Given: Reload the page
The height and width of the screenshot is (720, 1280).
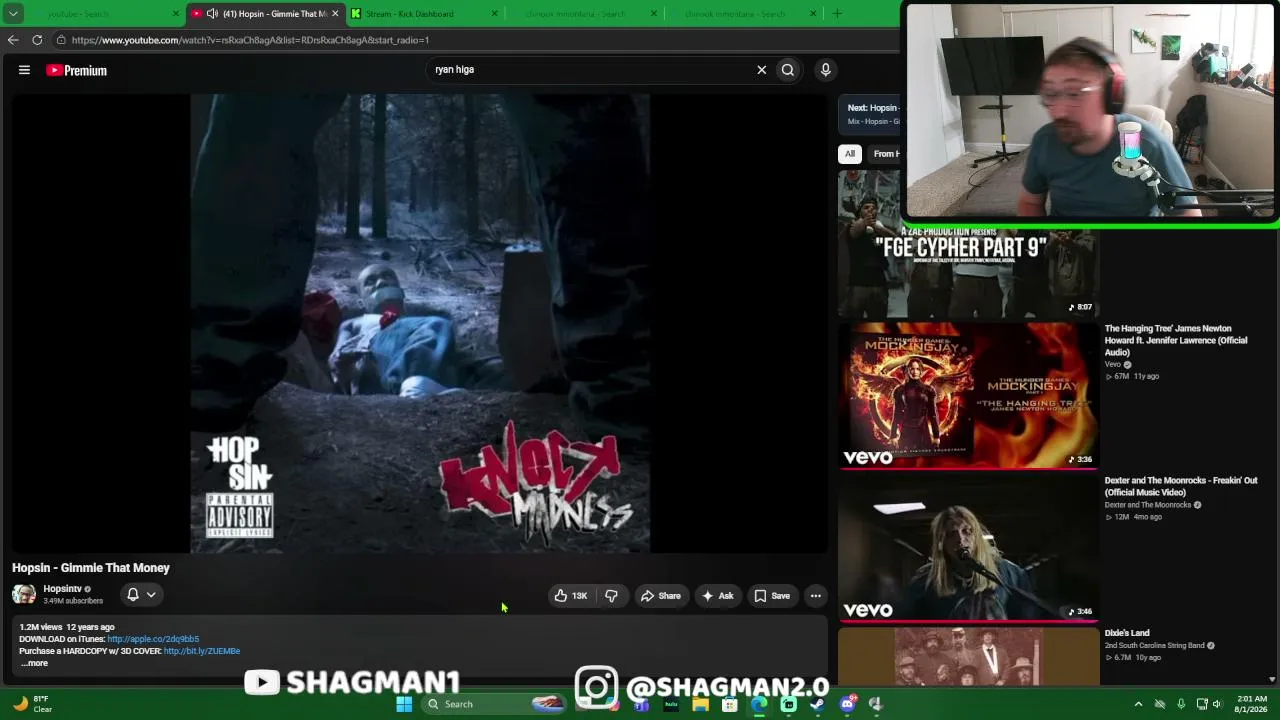Looking at the screenshot, I should click(x=37, y=40).
